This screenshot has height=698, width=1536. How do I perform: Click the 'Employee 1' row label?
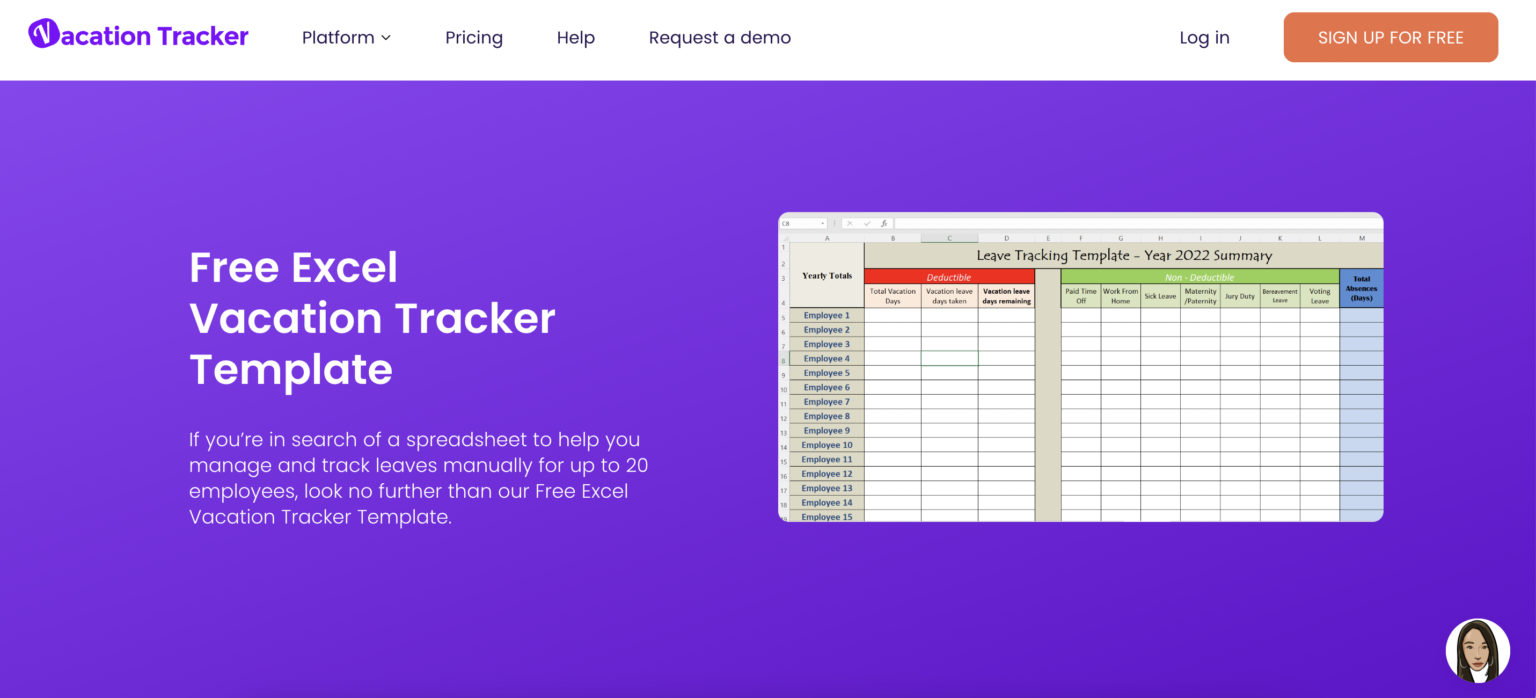(x=827, y=315)
